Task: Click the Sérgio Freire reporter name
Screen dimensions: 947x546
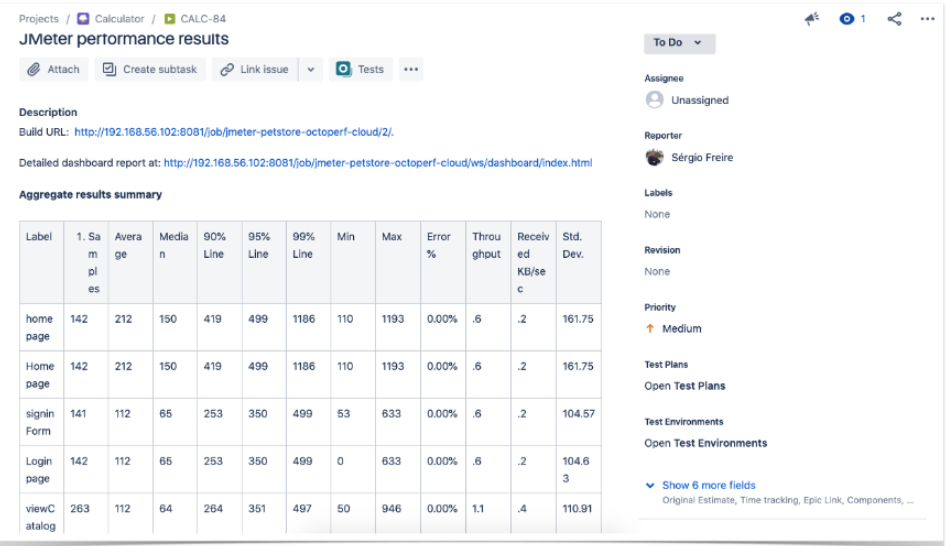Action: pos(702,157)
